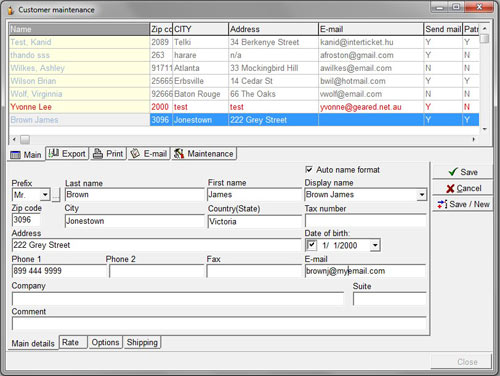Sort by the Name column header
The width and height of the screenshot is (500, 376).
click(x=79, y=29)
